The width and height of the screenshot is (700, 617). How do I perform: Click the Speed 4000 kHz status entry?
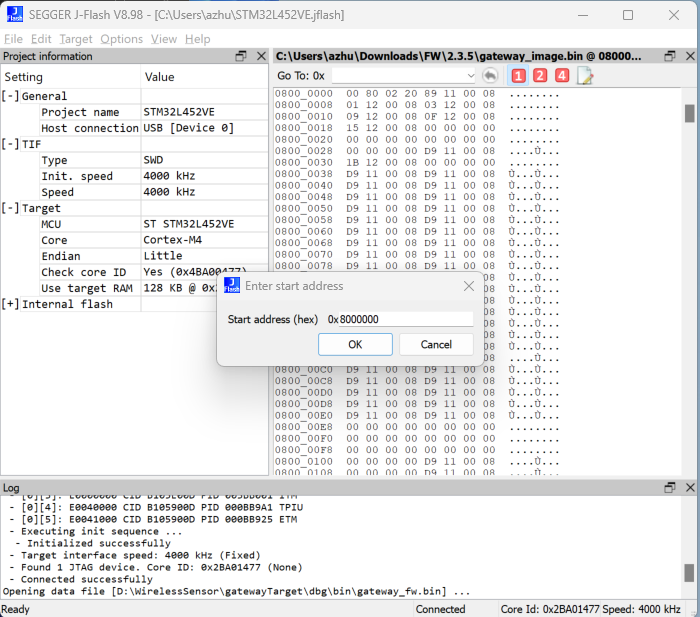coord(642,609)
